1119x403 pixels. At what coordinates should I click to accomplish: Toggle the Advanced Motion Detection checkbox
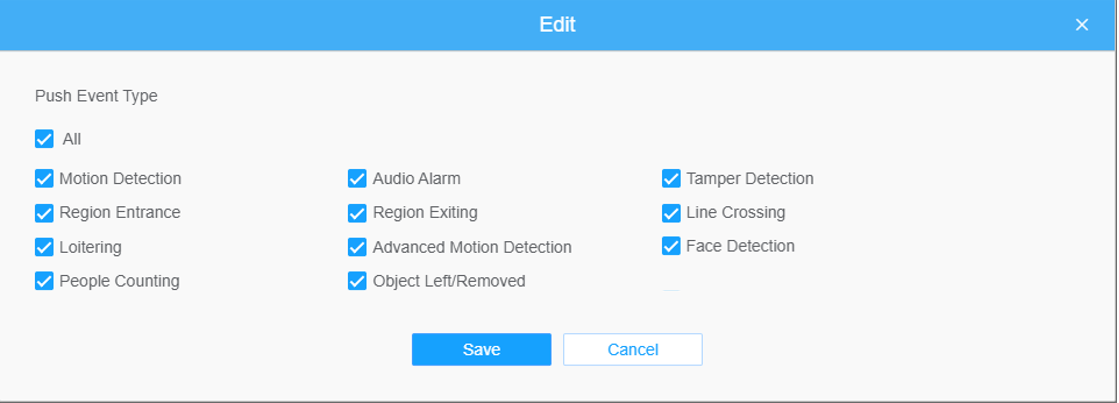click(x=357, y=247)
